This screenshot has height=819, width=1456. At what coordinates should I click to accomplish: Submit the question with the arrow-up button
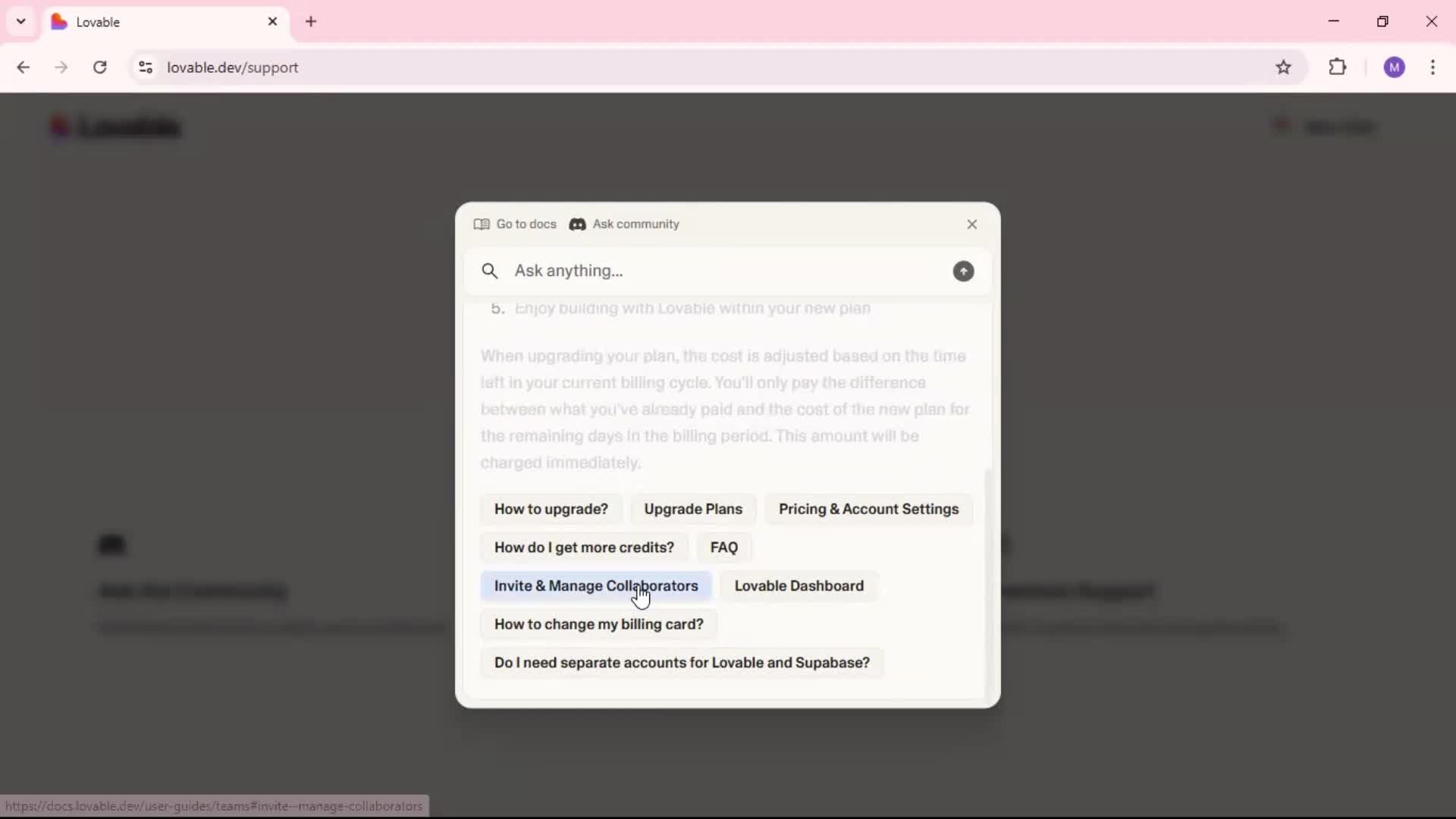click(x=963, y=271)
